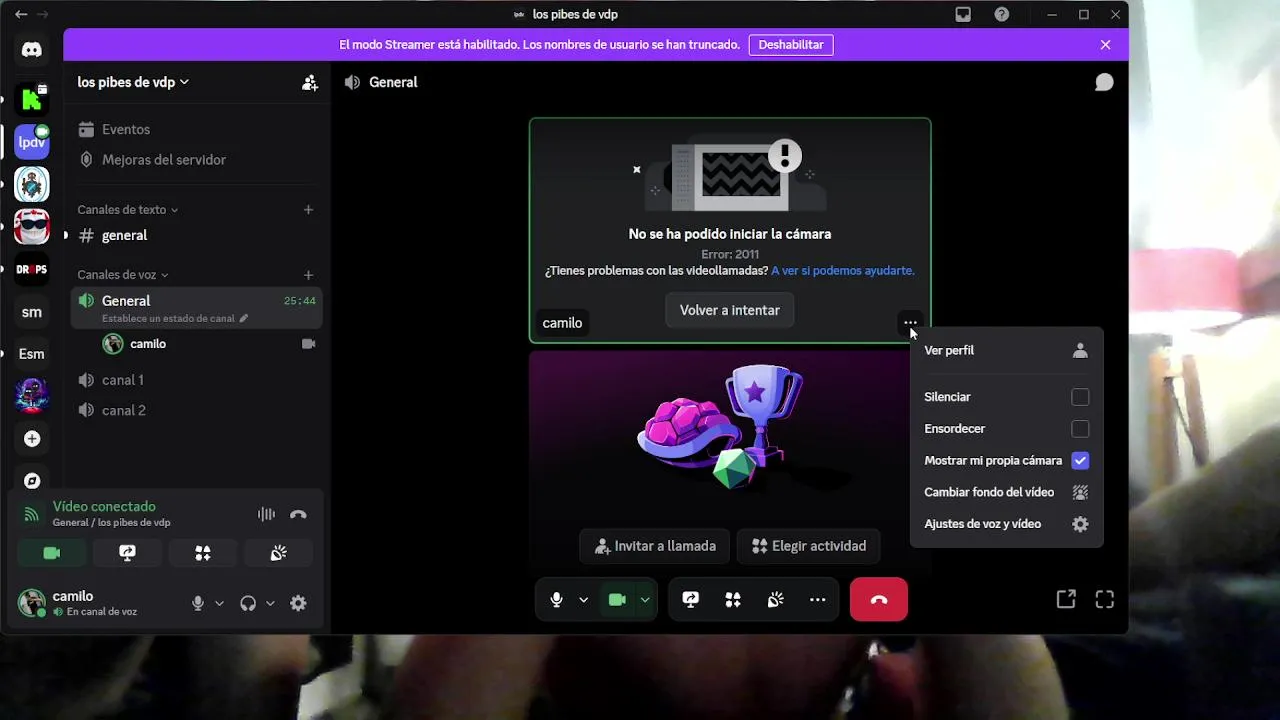Open the activities icon in call bar
1280x720 pixels.
point(733,599)
